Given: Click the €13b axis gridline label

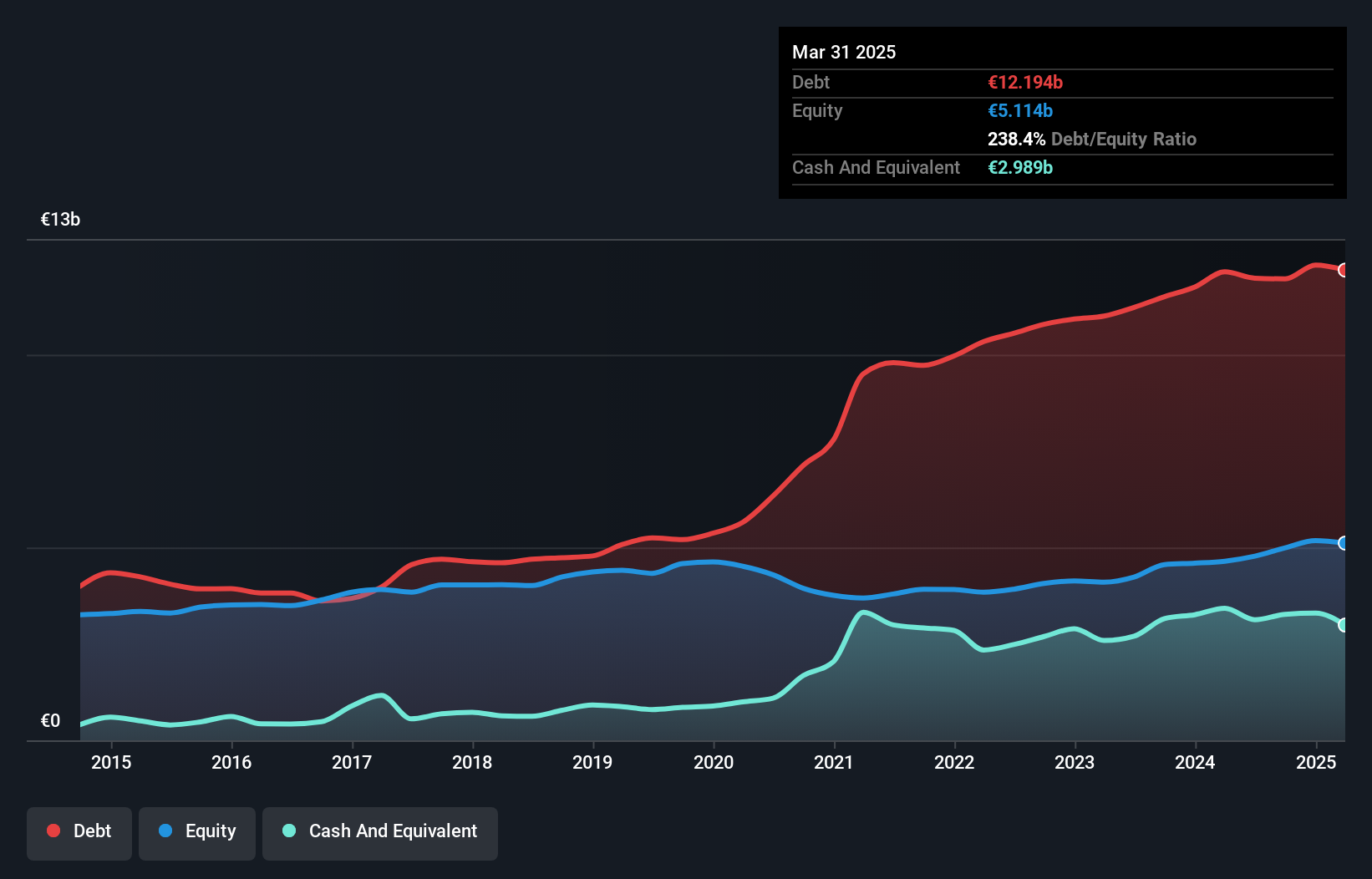Looking at the screenshot, I should tap(59, 219).
